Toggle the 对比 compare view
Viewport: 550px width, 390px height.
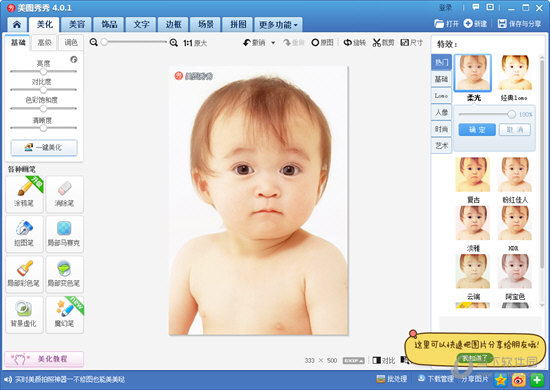pos(384,361)
